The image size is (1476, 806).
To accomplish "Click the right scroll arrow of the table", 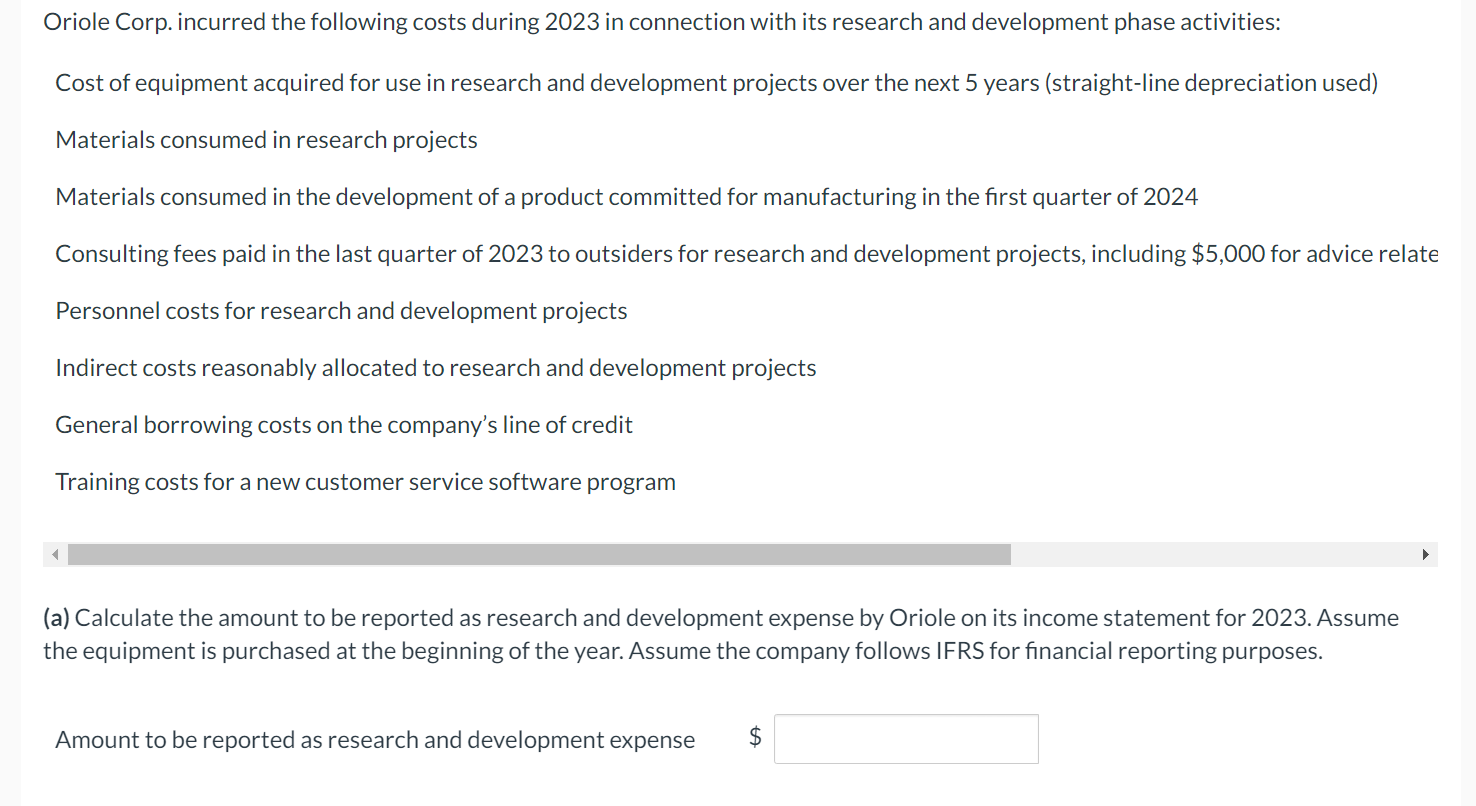I will tap(1425, 555).
